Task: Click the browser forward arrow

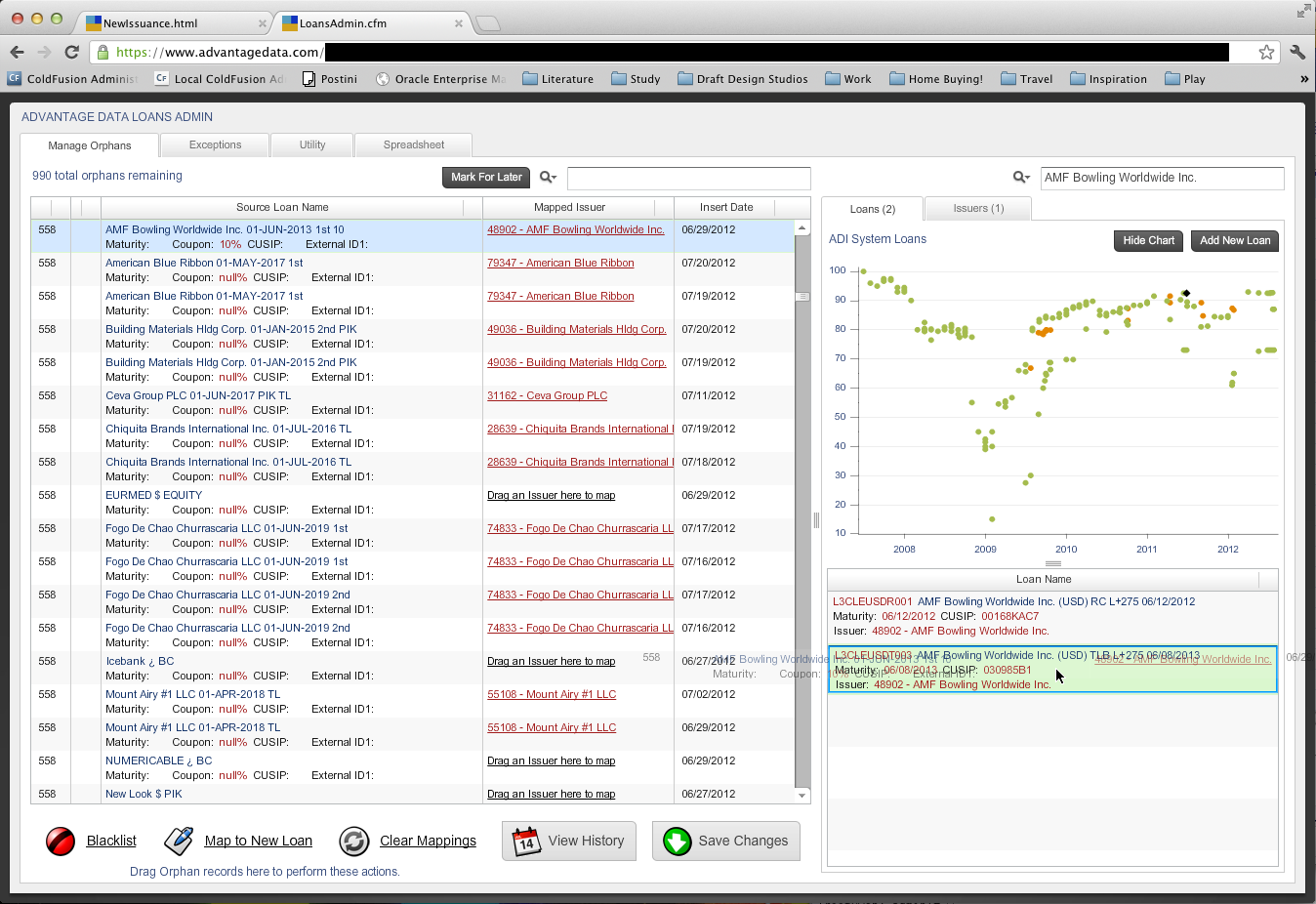Action: pyautogui.click(x=44, y=52)
